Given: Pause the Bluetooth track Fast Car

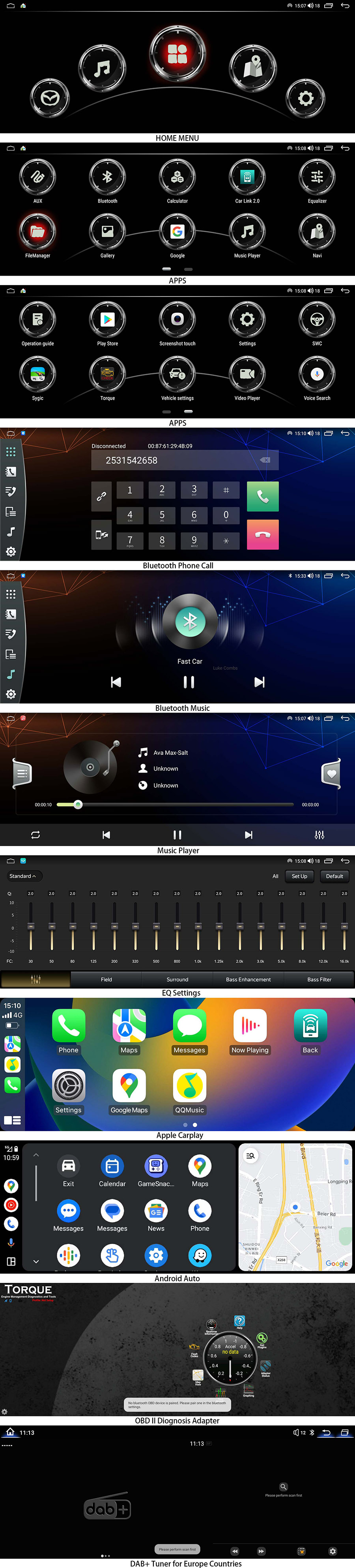Looking at the screenshot, I should (189, 682).
